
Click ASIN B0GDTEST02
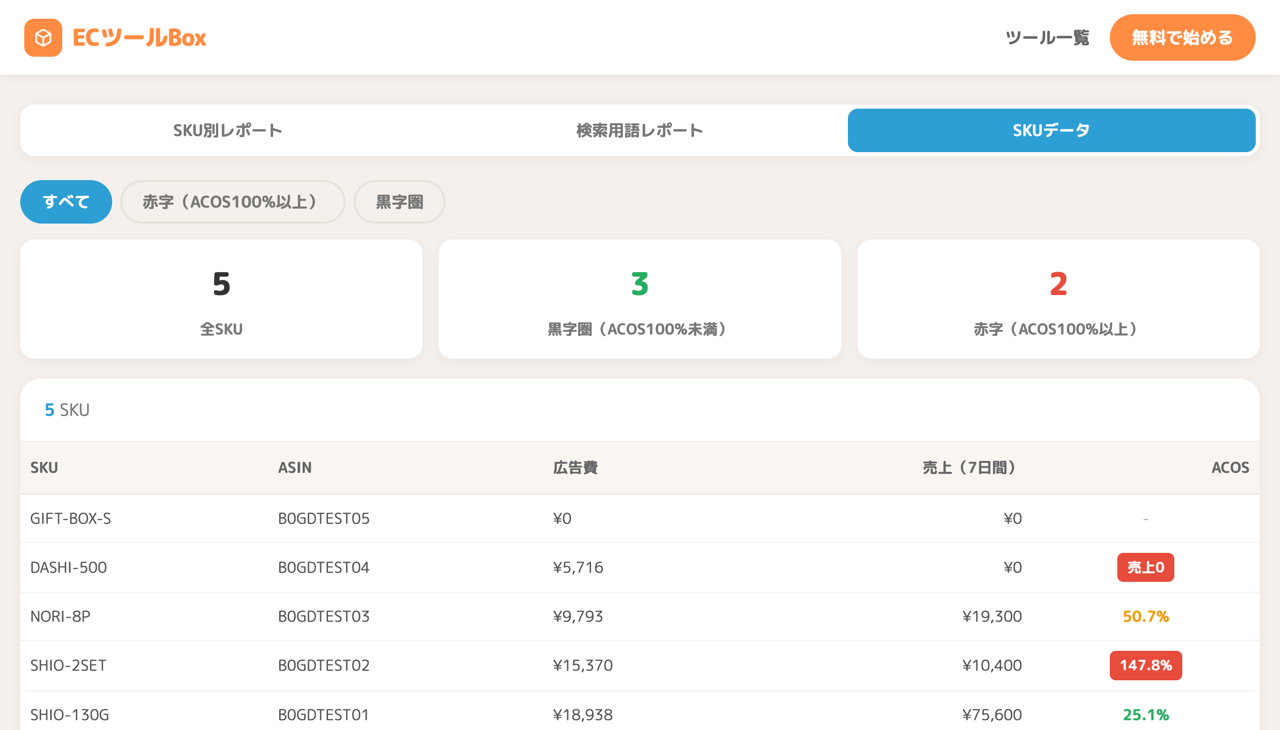click(324, 666)
